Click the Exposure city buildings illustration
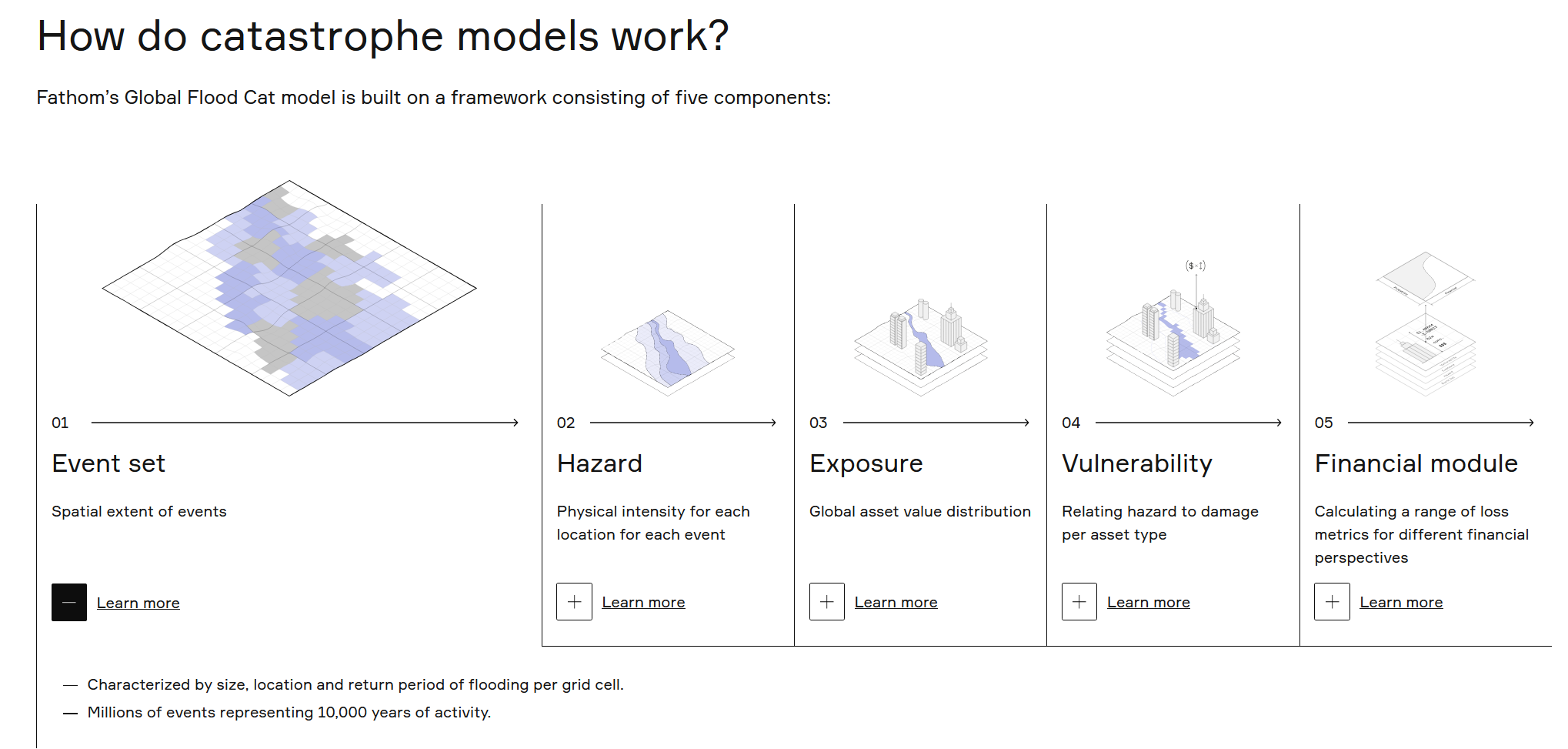Screen dimensions: 1568x749 [920, 346]
